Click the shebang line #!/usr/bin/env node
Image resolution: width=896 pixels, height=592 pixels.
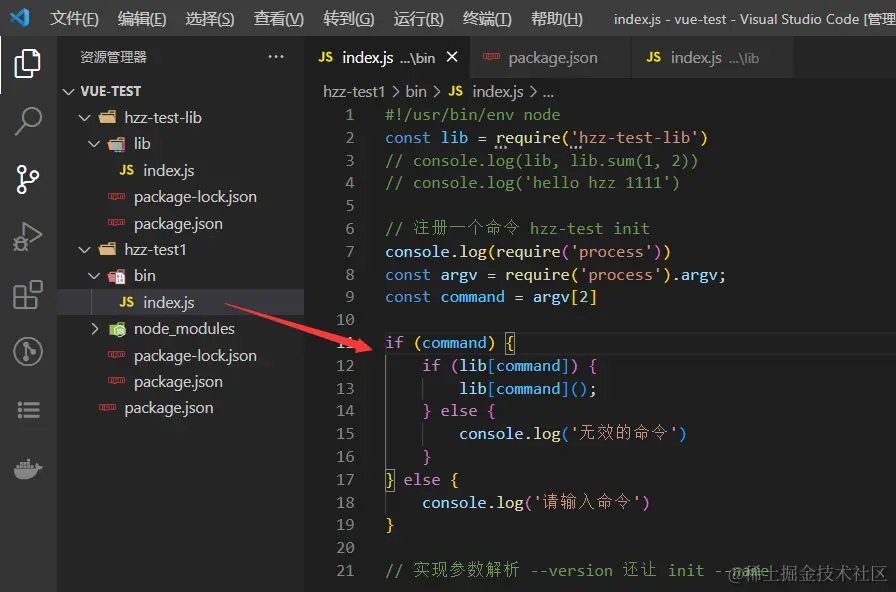pos(473,115)
